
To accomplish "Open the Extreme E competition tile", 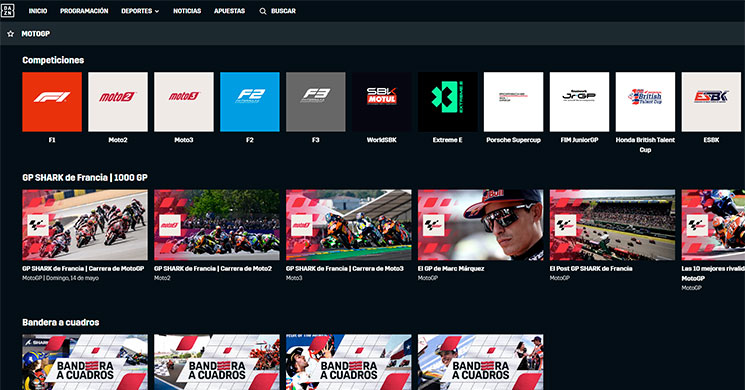I will [x=448, y=102].
